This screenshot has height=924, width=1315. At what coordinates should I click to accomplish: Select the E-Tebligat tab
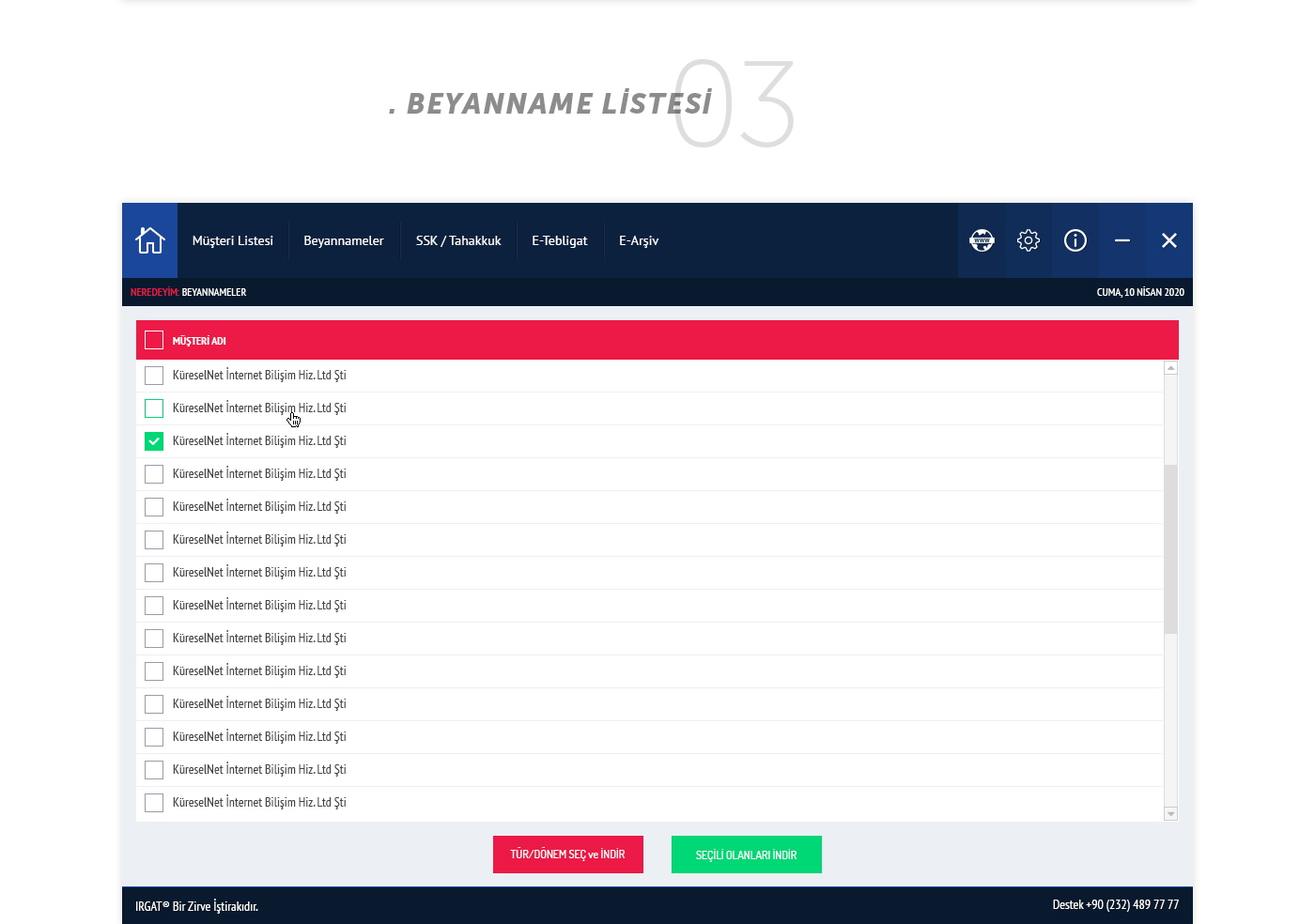[560, 240]
